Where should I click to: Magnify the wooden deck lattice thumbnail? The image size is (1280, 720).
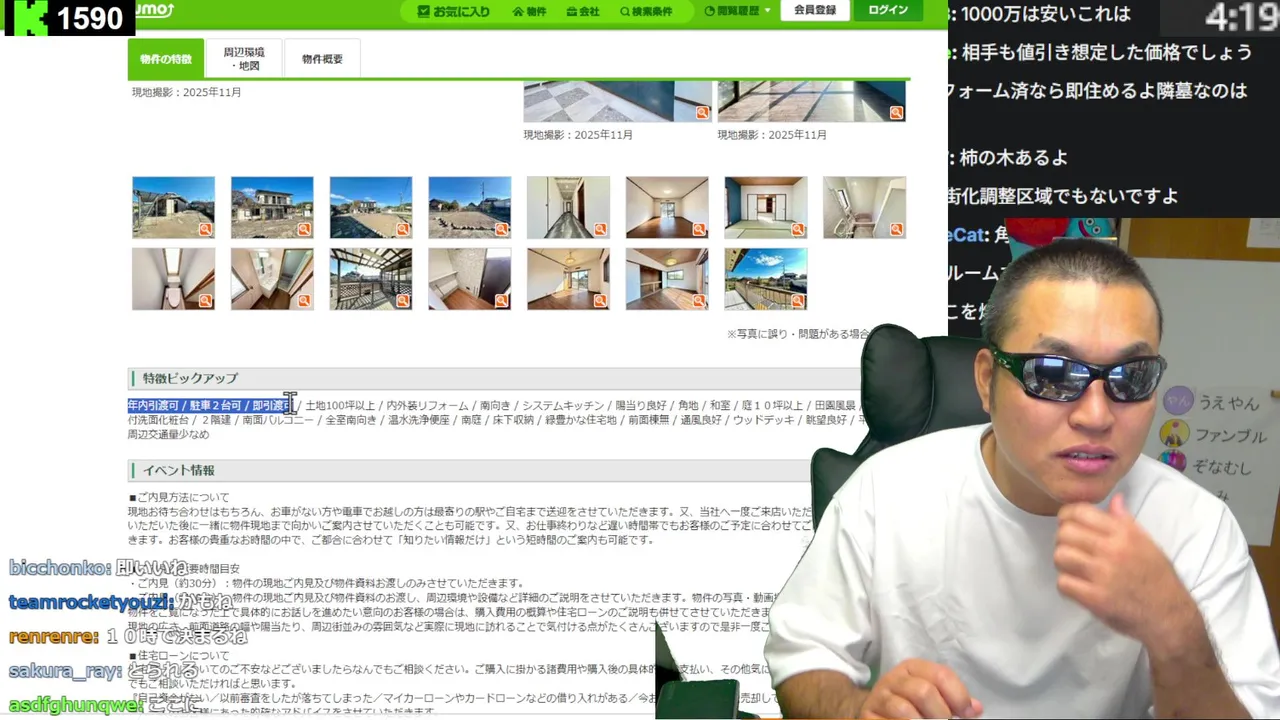pyautogui.click(x=403, y=301)
